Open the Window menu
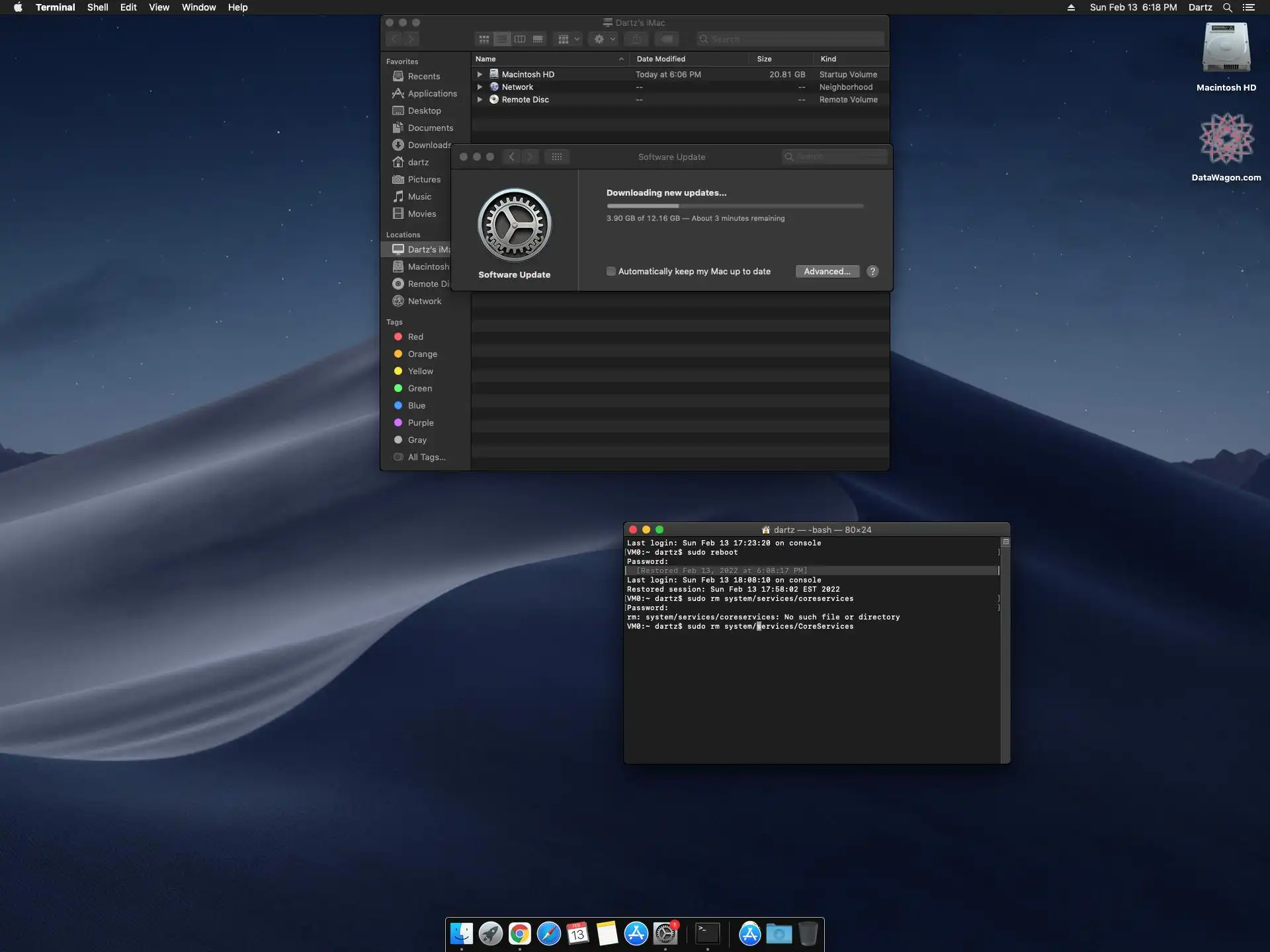This screenshot has height=952, width=1270. 198,7
